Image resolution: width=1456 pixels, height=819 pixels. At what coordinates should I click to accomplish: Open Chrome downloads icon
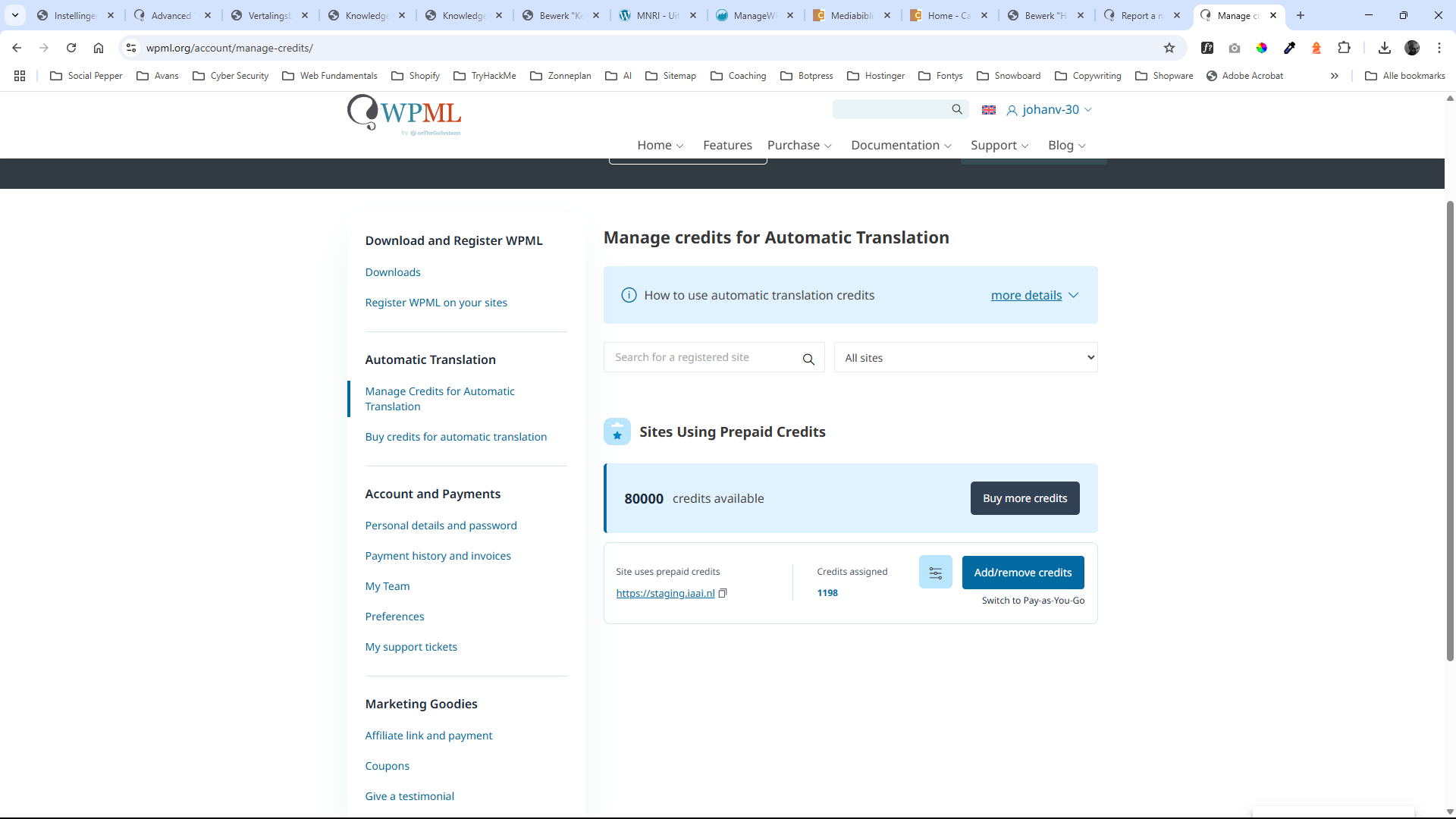tap(1385, 48)
